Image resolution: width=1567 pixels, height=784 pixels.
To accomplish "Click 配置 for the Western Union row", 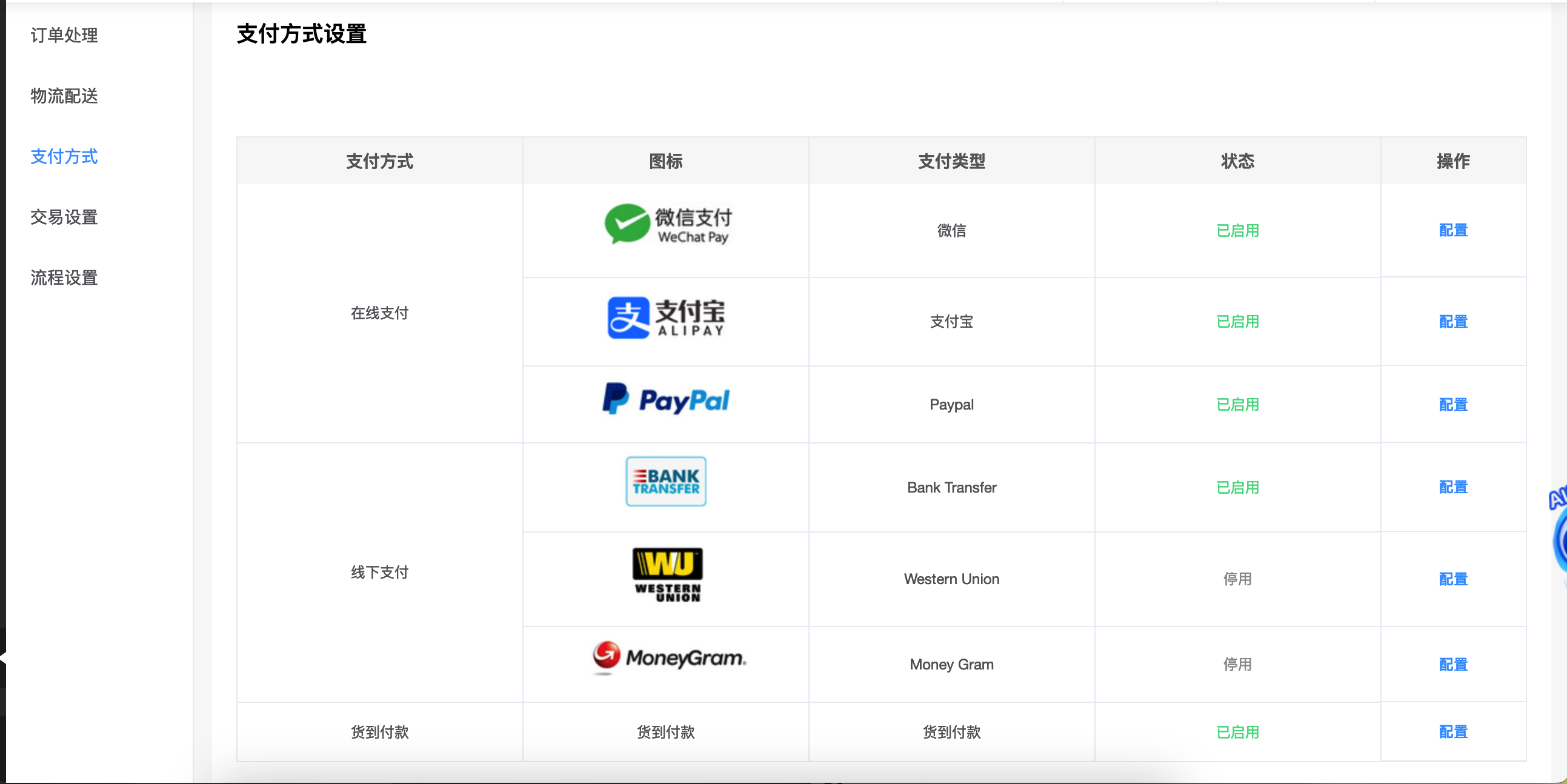I will [x=1452, y=579].
